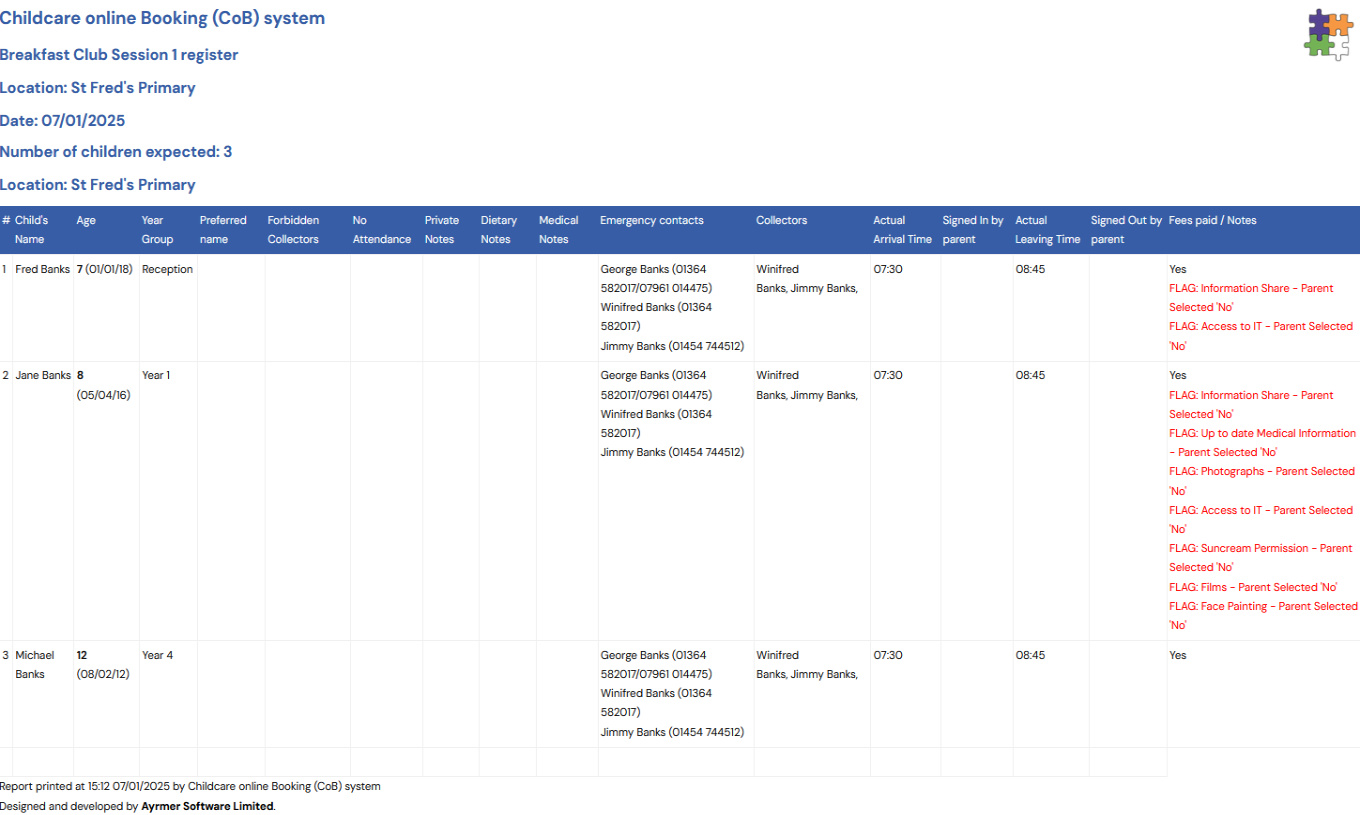Click the Child's Name column header
The image size is (1360, 815).
point(31,230)
